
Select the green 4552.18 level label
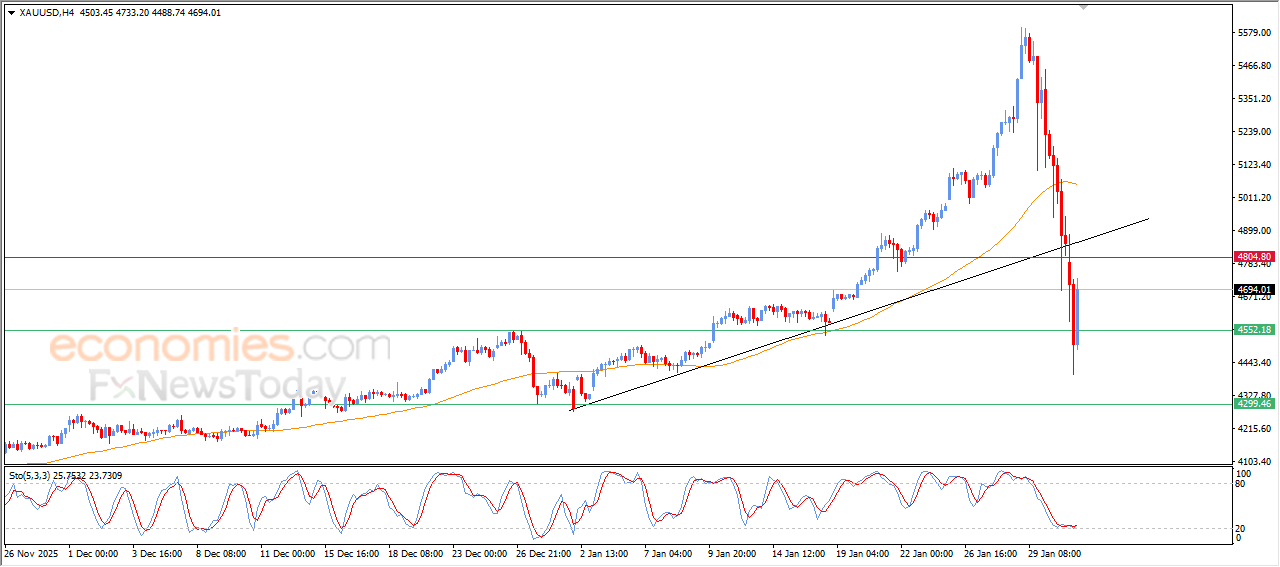(1253, 330)
